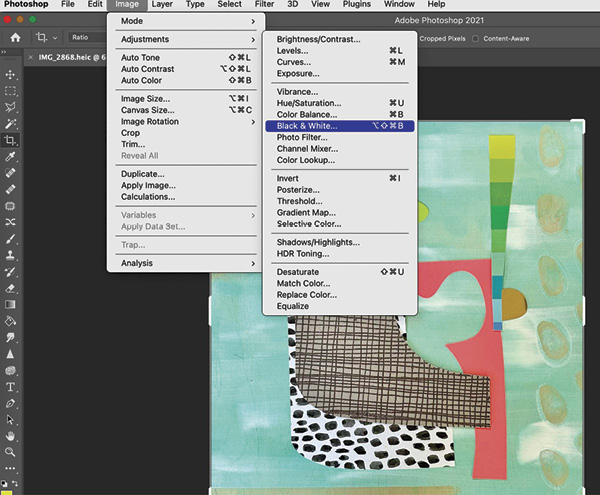Expand the Adjustments submenu
Screen dimensions: 600x495
tap(186, 39)
